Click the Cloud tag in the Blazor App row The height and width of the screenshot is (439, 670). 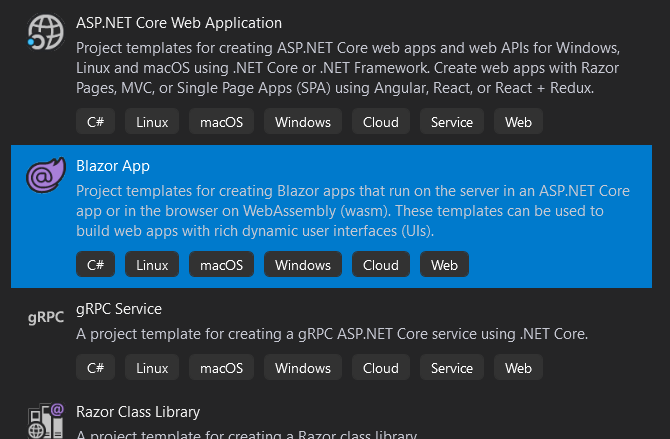pyautogui.click(x=381, y=265)
